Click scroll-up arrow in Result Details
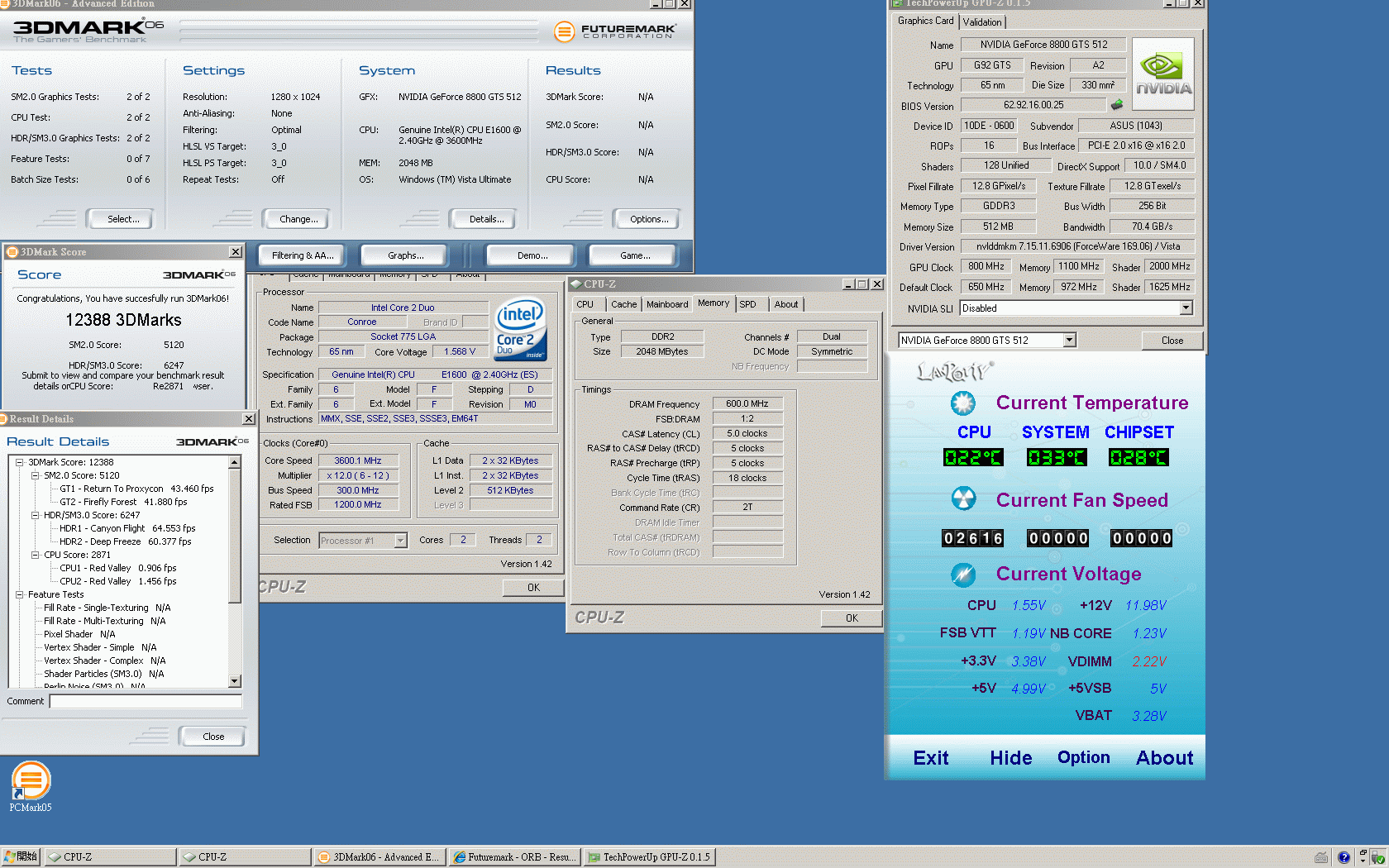 click(235, 462)
